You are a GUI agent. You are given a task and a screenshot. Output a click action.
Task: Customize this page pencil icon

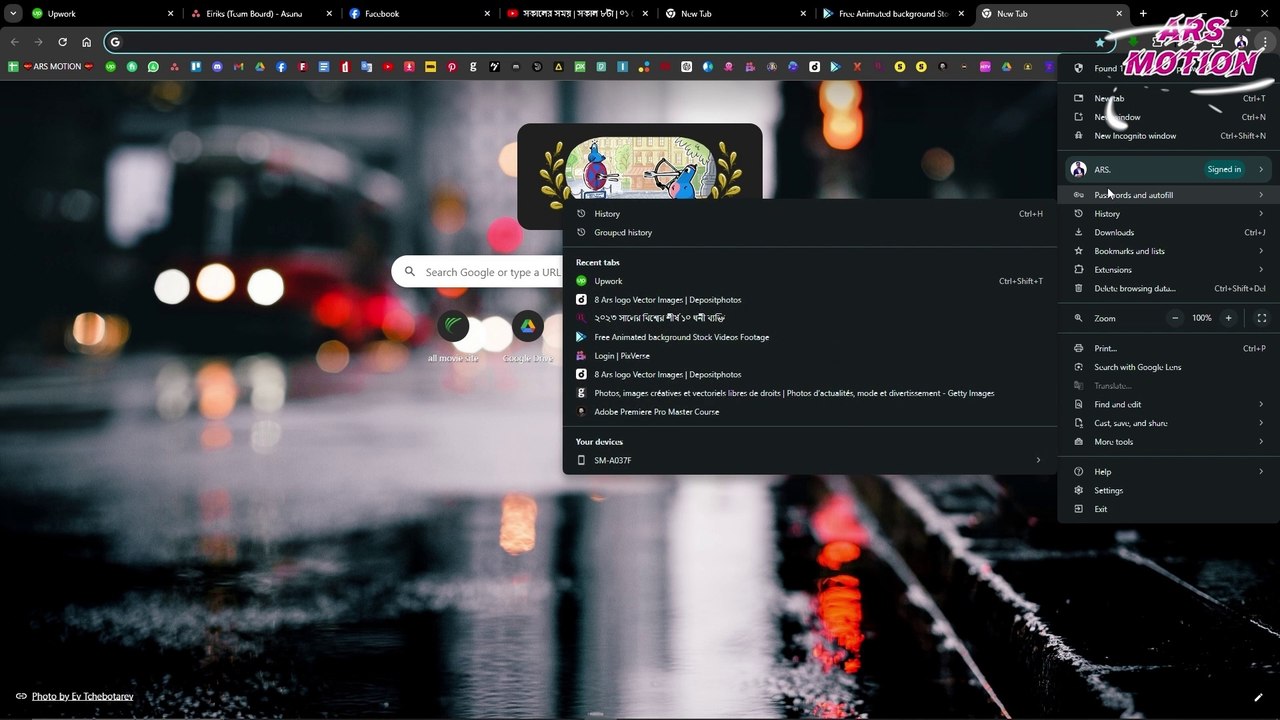point(1258,697)
